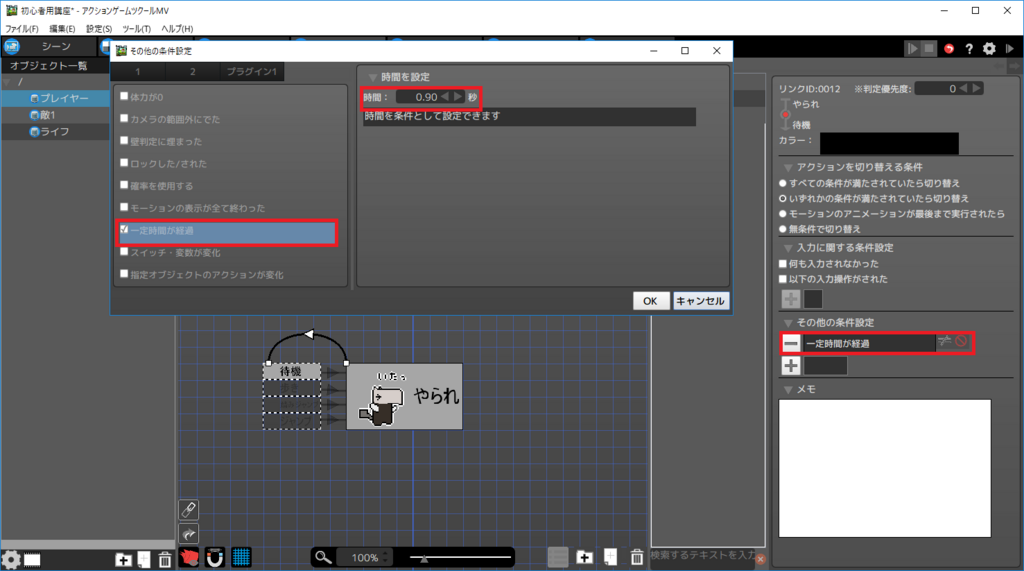The image size is (1024, 571).
Task: Click the minus button beside 一定時間が経過
Action: [x=791, y=343]
